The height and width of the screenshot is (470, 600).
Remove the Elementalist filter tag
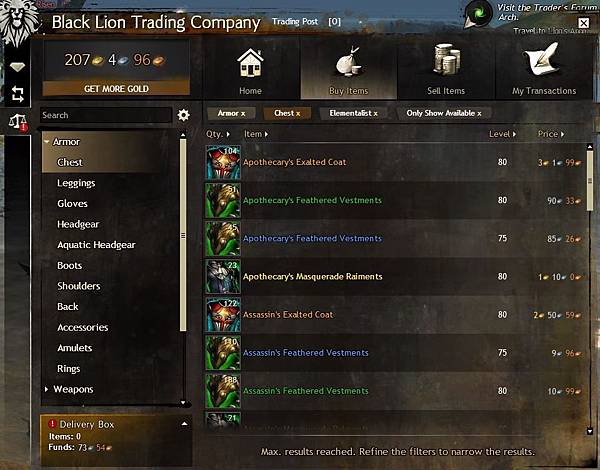pyautogui.click(x=353, y=113)
